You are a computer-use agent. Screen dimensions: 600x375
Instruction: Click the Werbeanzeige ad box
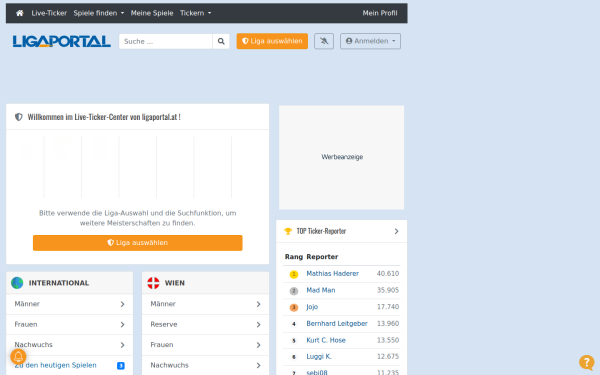coord(341,157)
